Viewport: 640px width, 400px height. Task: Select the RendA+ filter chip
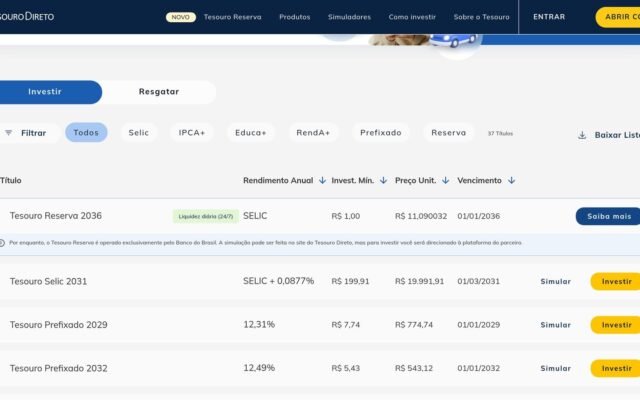click(313, 133)
